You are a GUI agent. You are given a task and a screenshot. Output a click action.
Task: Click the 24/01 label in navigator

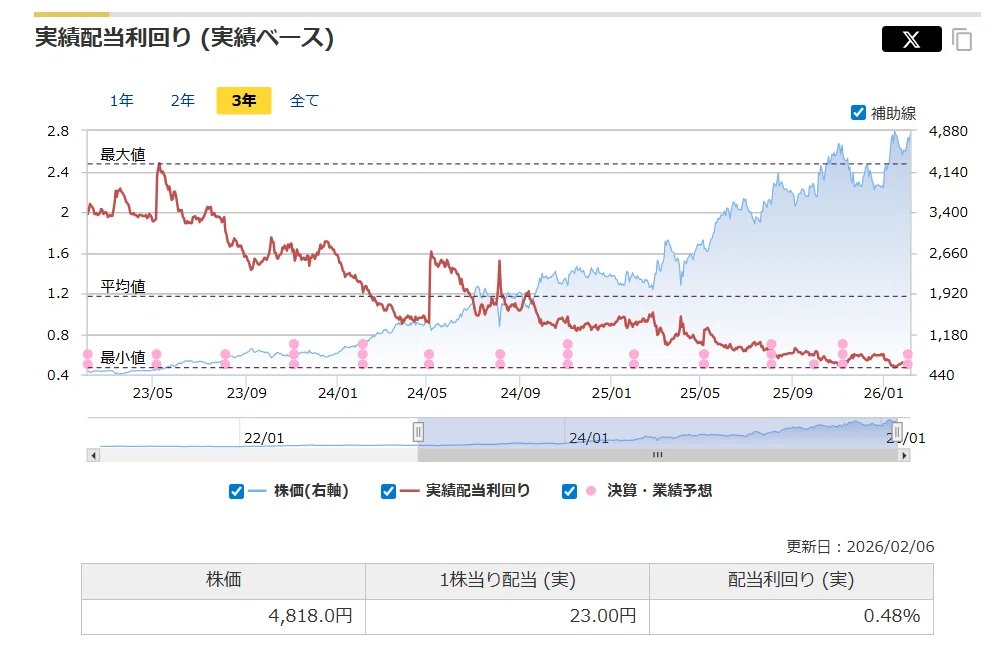pos(589,438)
